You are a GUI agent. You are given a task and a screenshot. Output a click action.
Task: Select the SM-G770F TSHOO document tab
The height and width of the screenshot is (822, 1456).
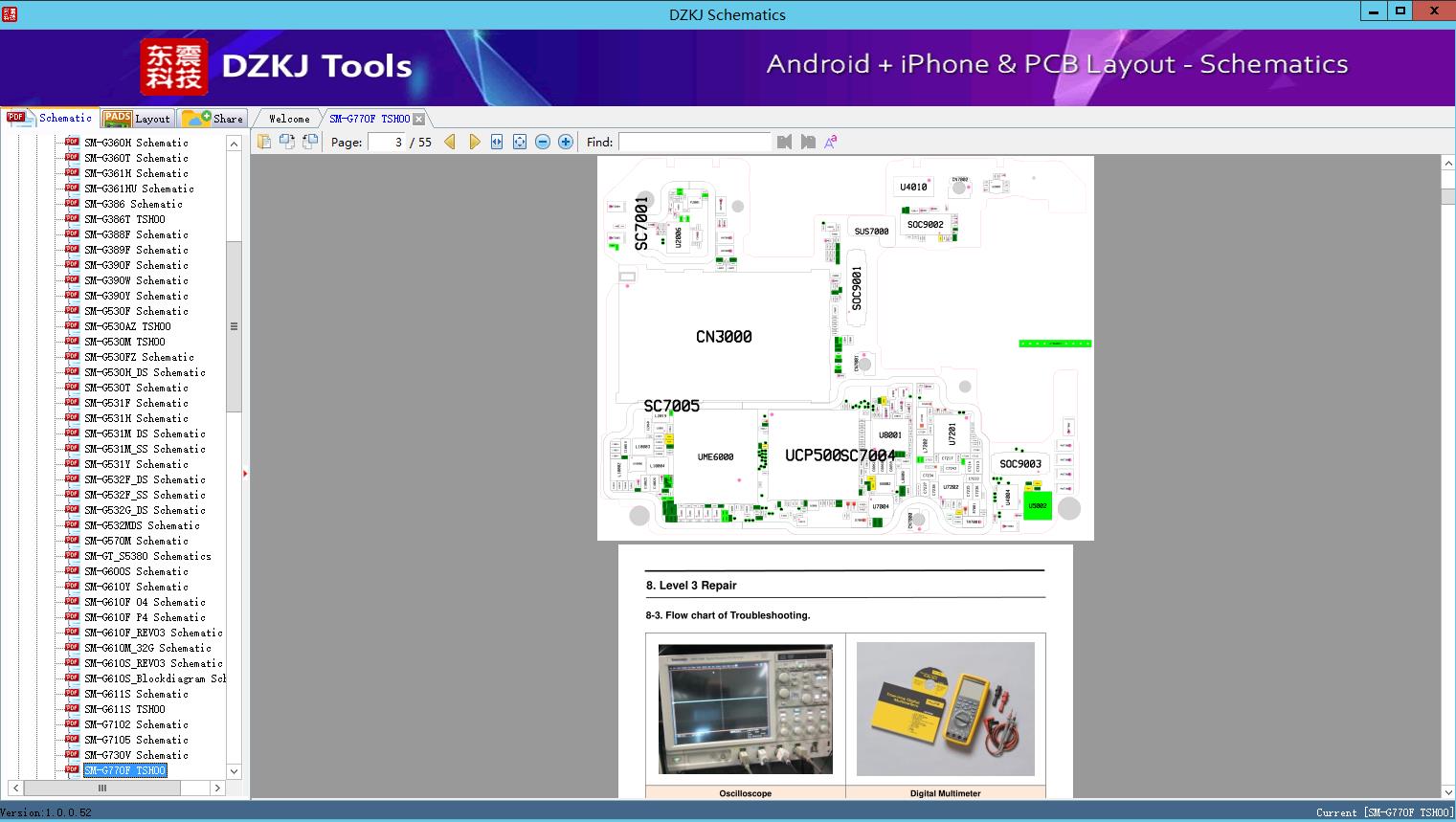pos(370,119)
